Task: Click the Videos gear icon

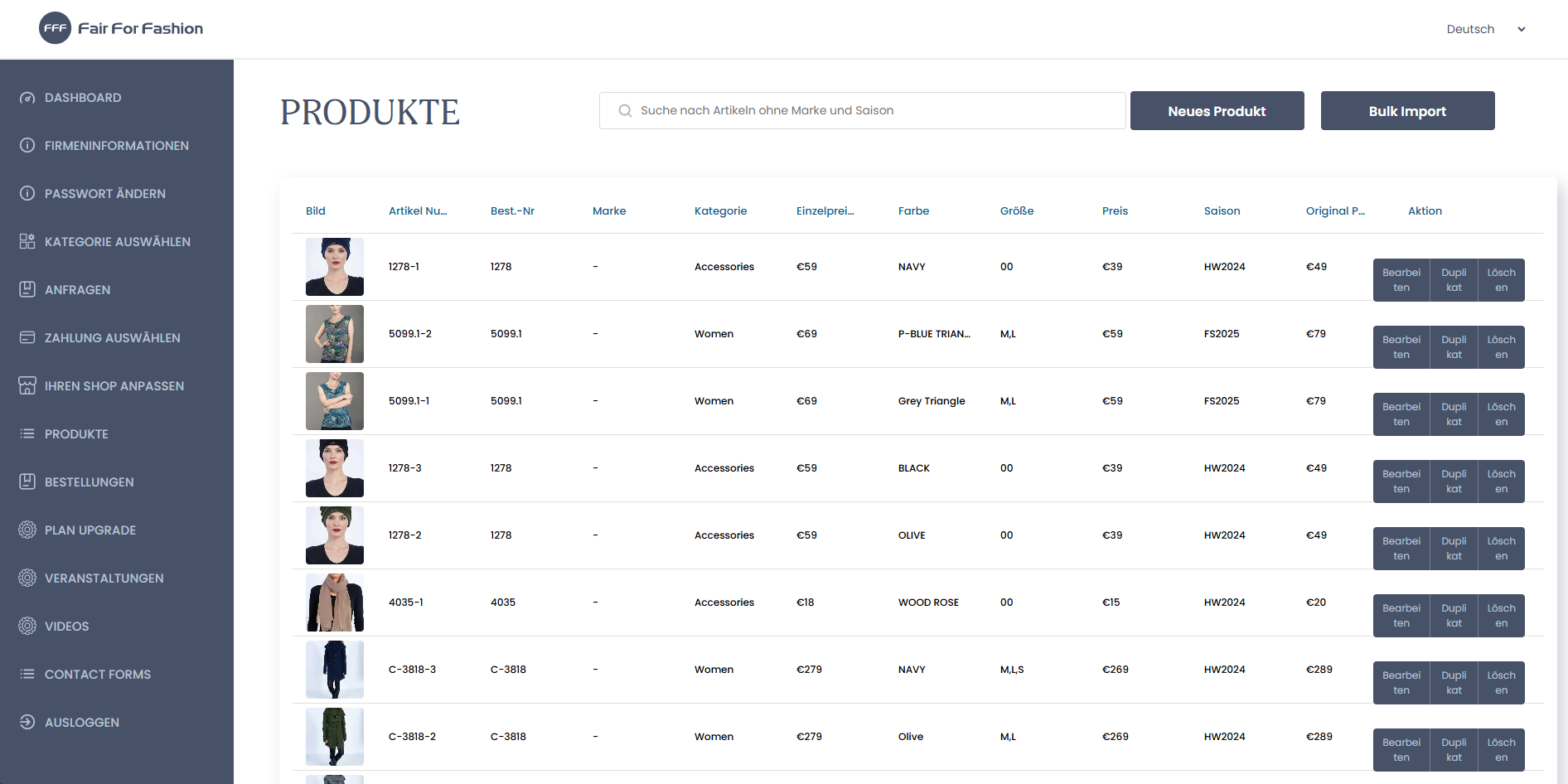Action: pyautogui.click(x=27, y=627)
